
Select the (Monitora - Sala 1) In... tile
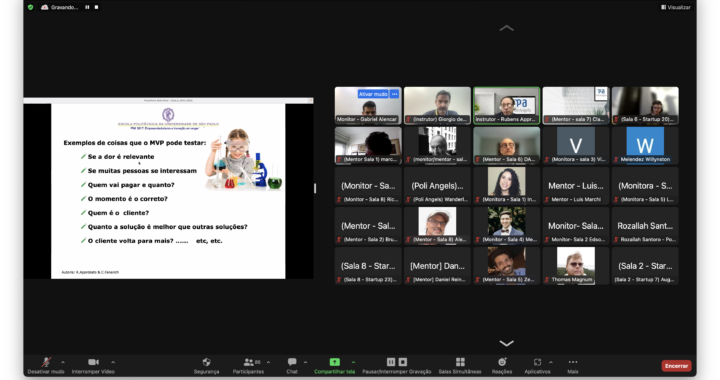coord(506,186)
